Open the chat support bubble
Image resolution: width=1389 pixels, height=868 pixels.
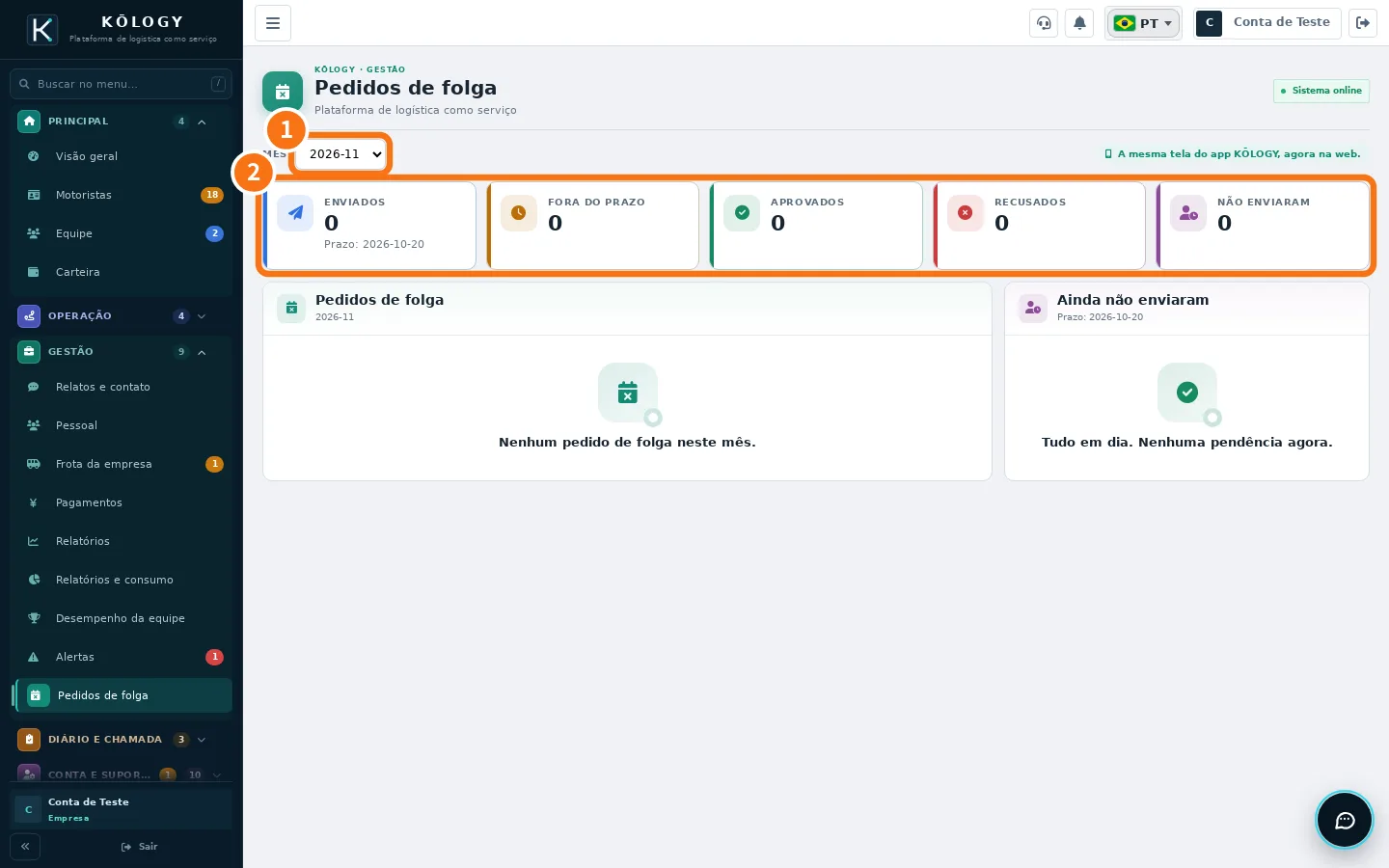1345,820
